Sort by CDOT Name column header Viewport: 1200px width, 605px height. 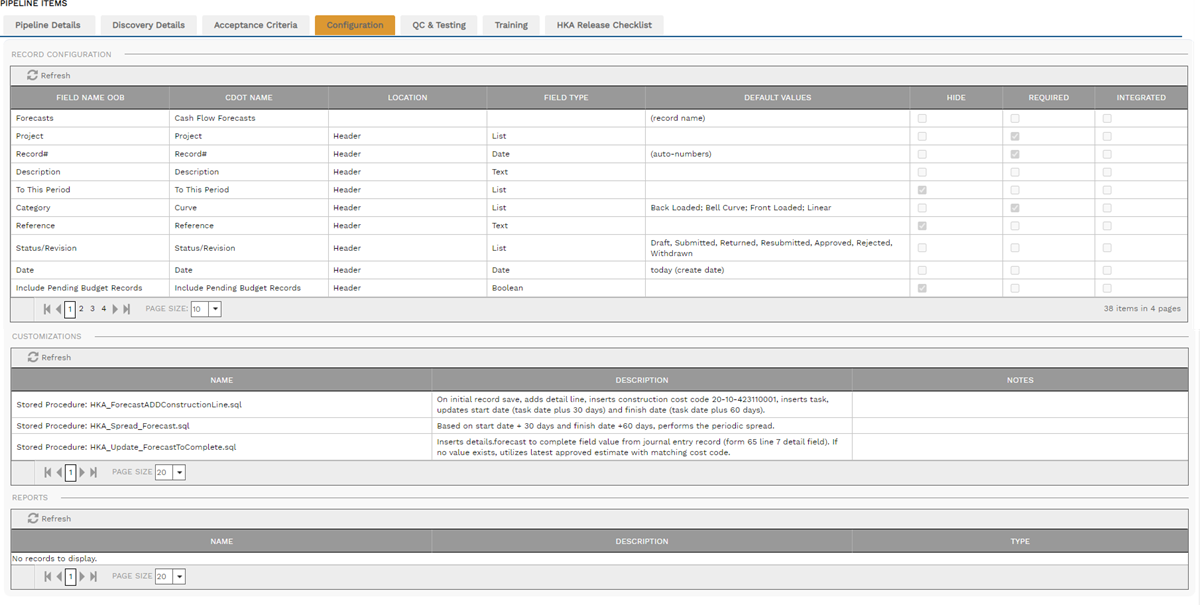click(249, 97)
